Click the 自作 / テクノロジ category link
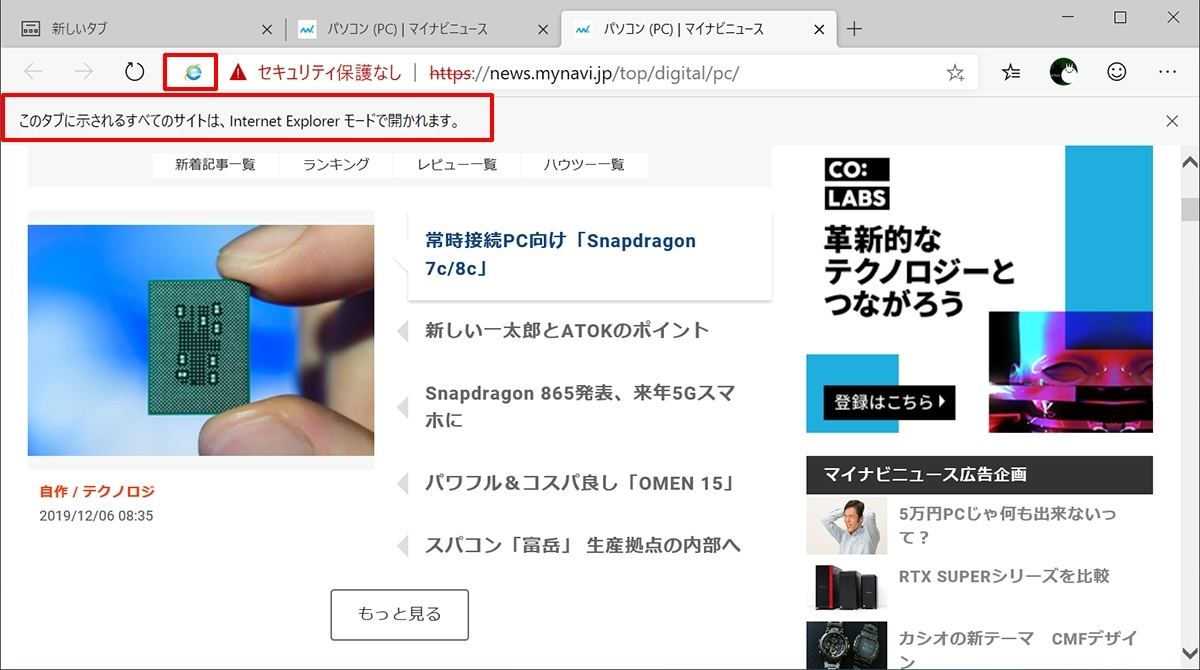This screenshot has height=670, width=1200. [x=97, y=491]
